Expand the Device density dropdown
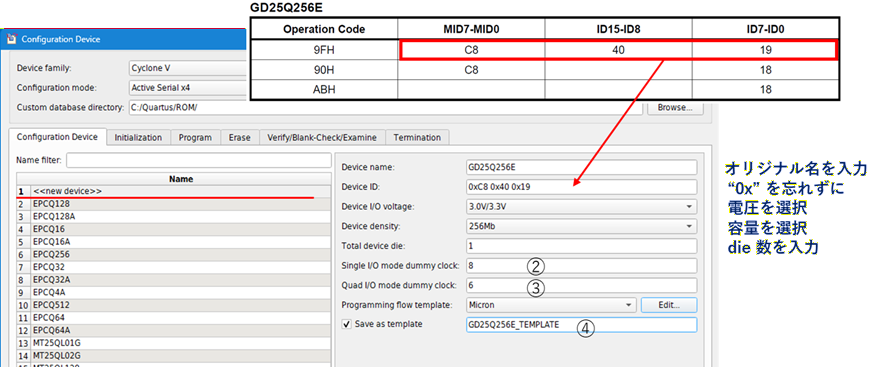Screen dimensions: 882x367 click(582, 226)
